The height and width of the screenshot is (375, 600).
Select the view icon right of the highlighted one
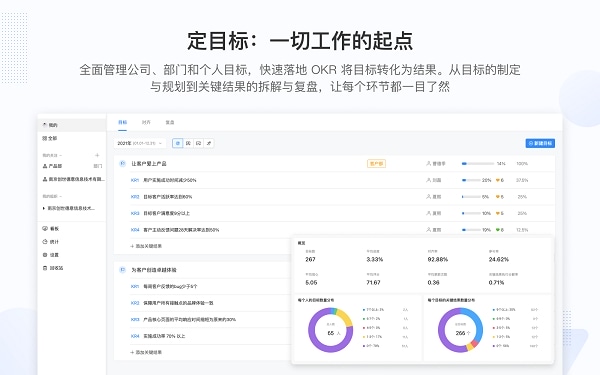coord(188,143)
